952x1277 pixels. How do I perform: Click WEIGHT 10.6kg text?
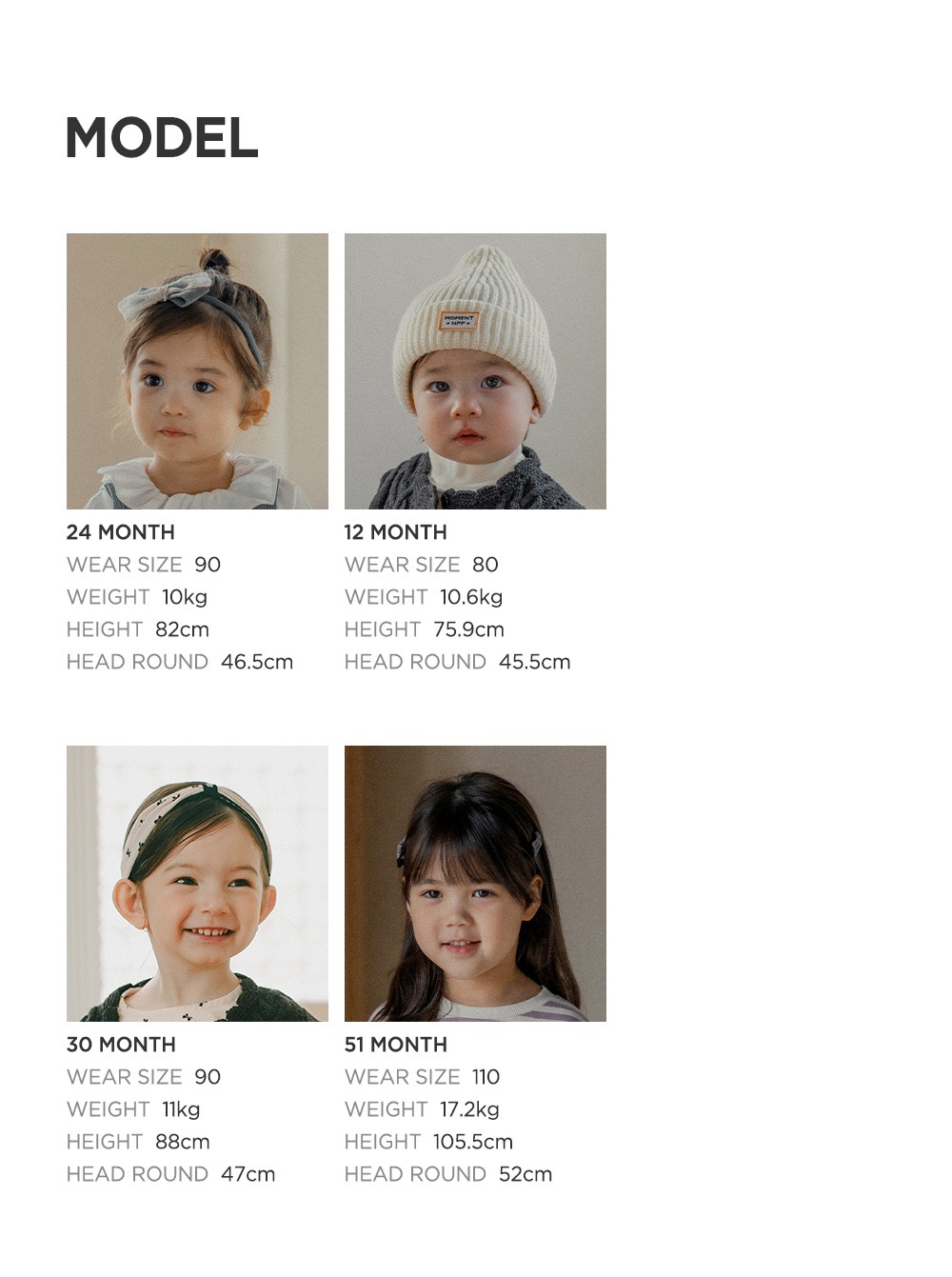(424, 597)
